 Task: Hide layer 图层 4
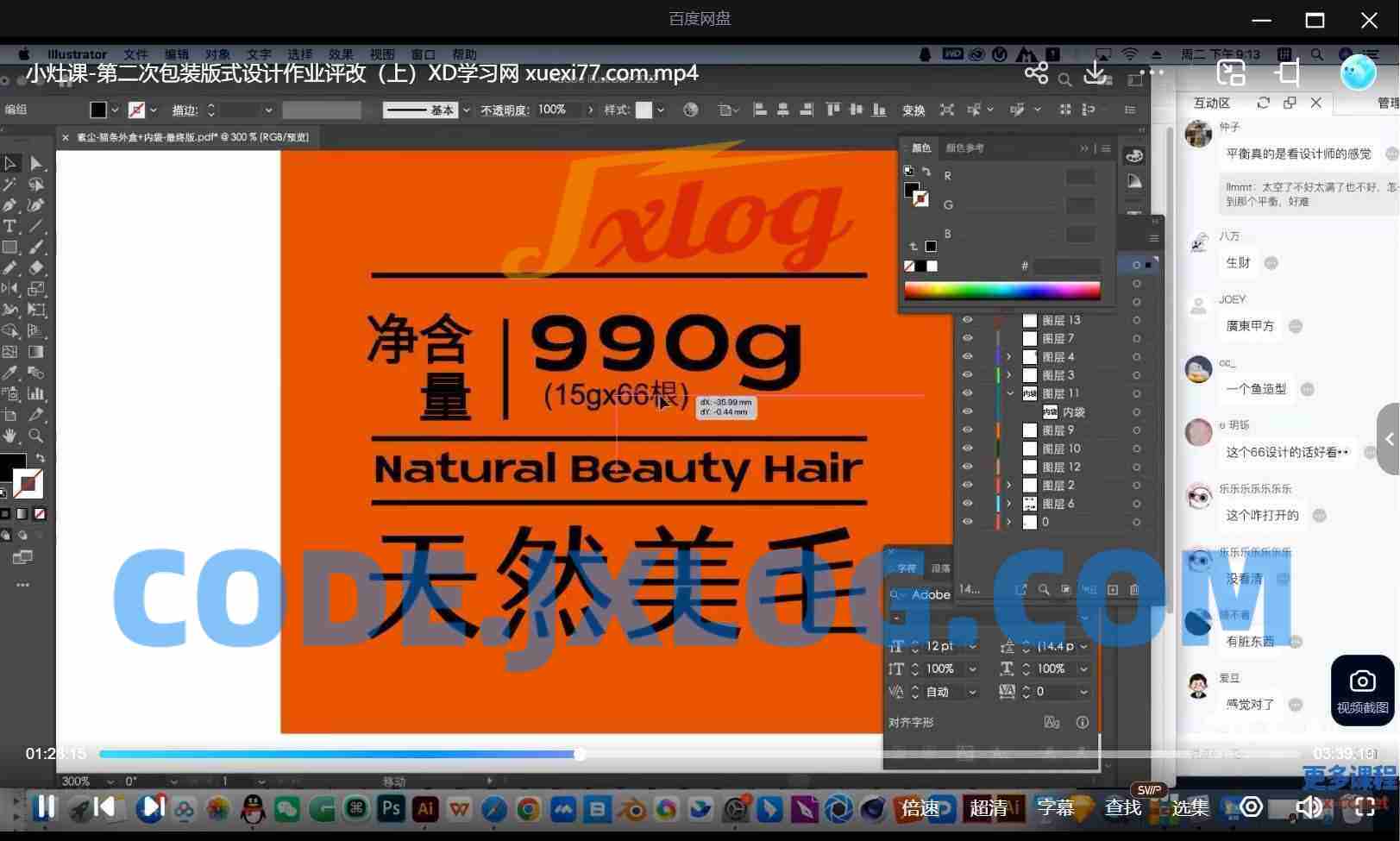[x=967, y=356]
